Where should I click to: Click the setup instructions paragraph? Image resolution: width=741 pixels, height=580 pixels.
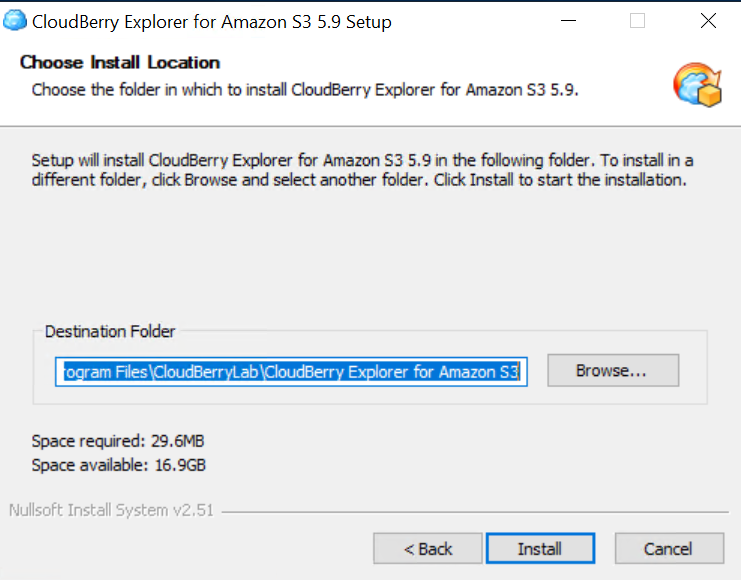[360, 170]
